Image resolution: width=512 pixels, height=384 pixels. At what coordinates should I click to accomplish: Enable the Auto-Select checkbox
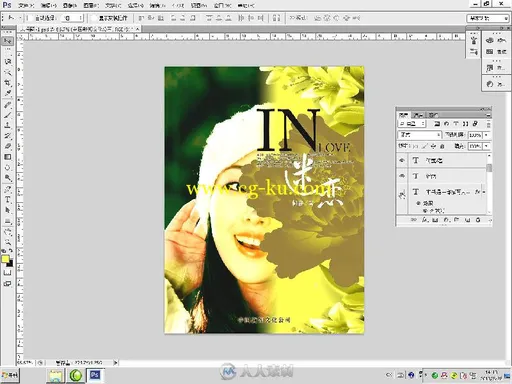point(30,18)
